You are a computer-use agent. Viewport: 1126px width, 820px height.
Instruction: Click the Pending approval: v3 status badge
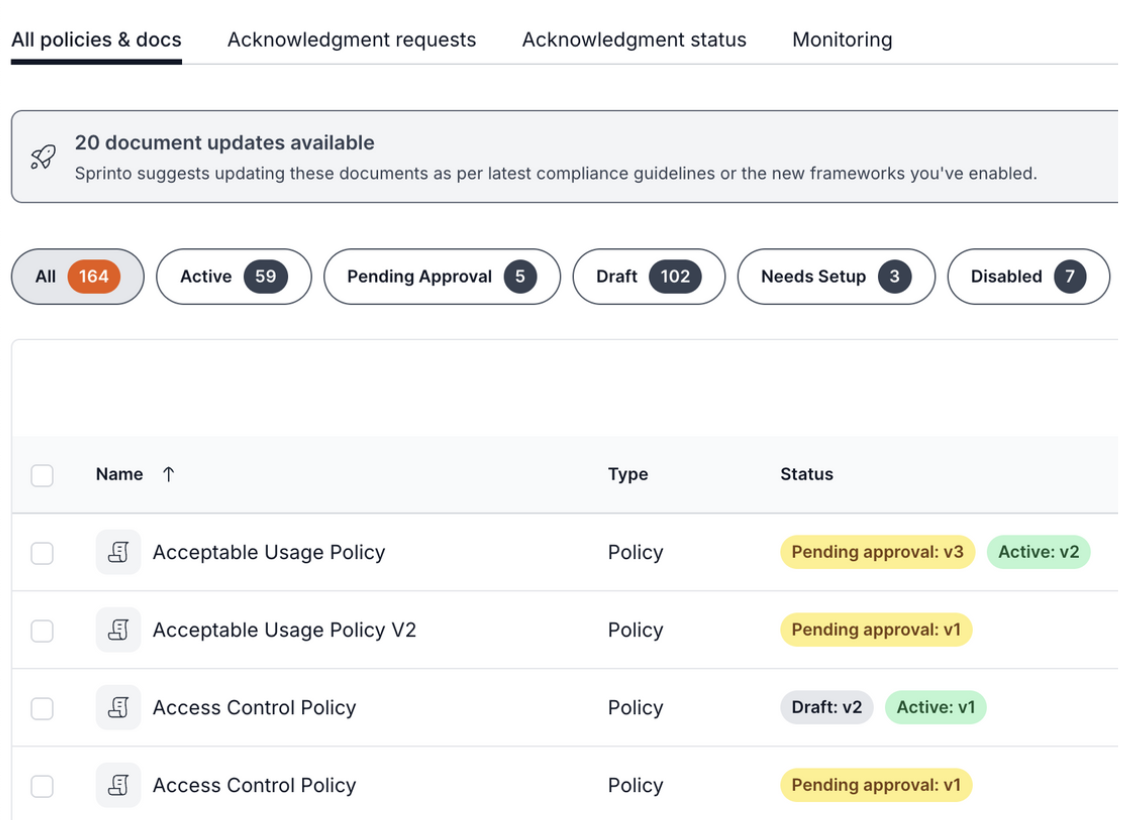coord(877,552)
